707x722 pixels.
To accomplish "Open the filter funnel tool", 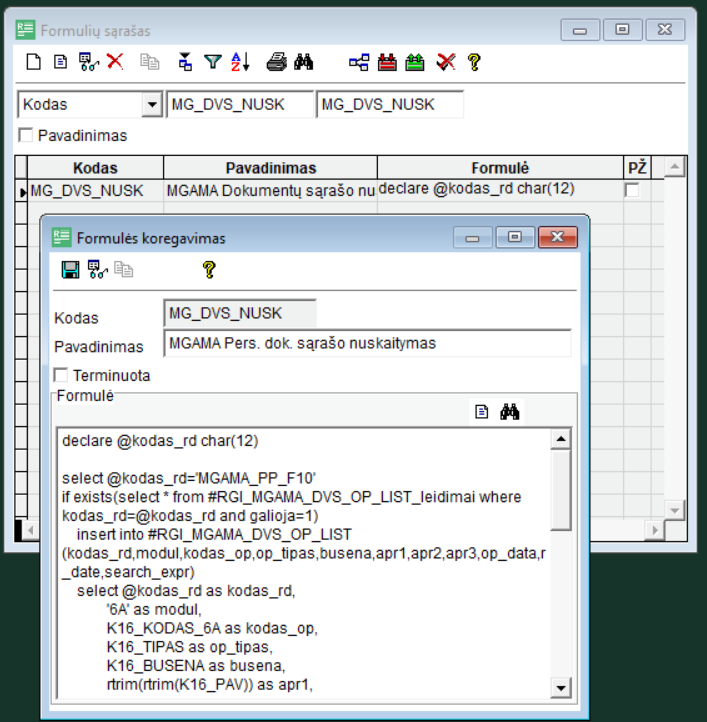I will pos(212,62).
